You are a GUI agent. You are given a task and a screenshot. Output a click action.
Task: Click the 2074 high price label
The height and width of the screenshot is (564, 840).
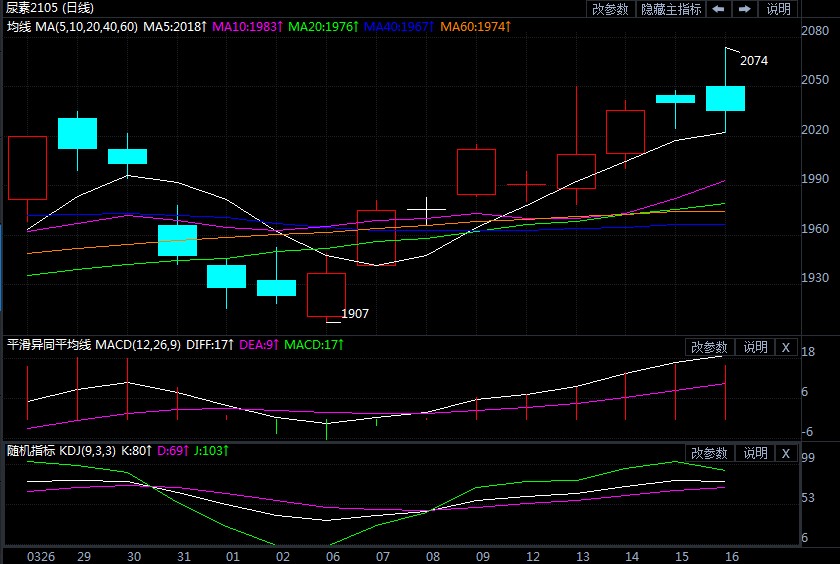pos(754,61)
